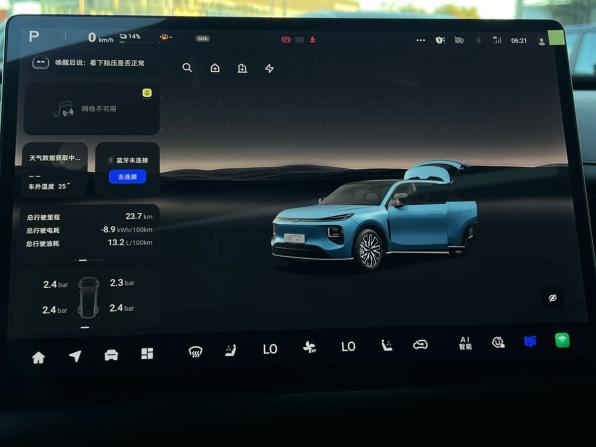Adjust passenger temperature LO right of fan
Image resolution: width=596 pixels, height=447 pixels.
click(348, 346)
